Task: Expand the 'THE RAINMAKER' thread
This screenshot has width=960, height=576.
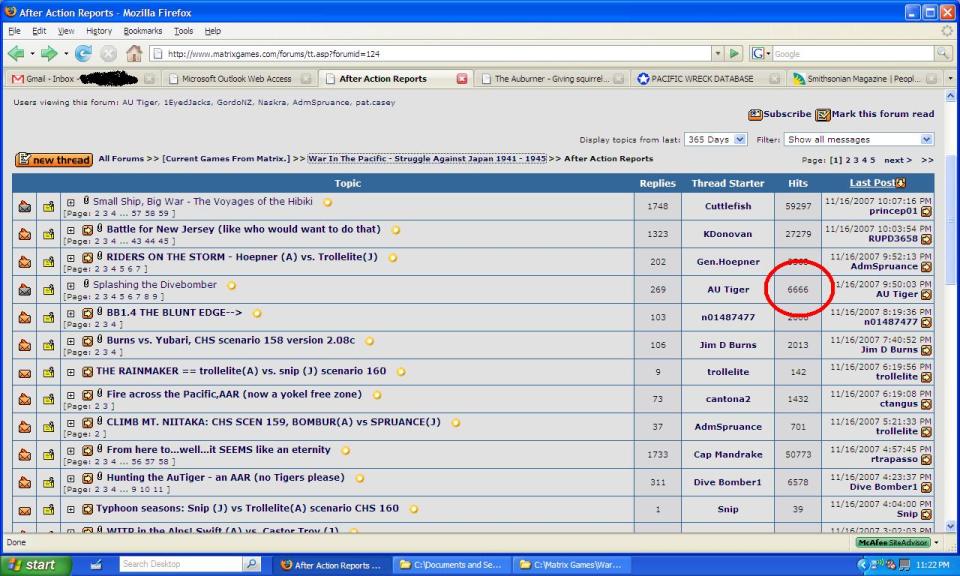Action: click(x=70, y=372)
